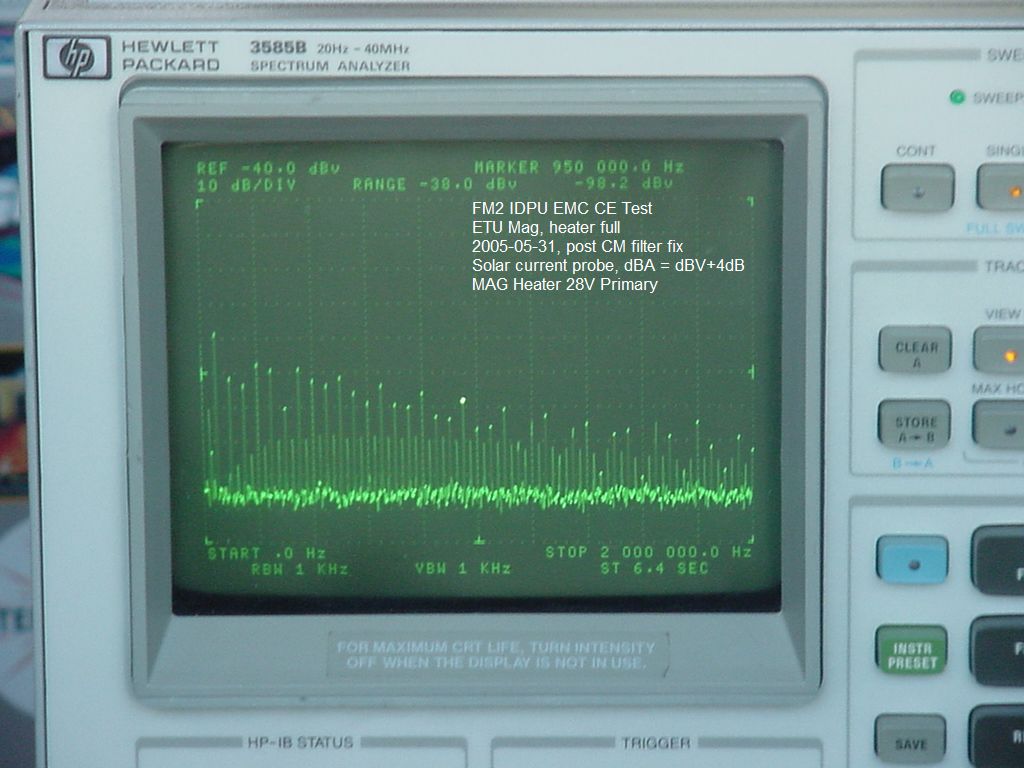Click the "START .0 Hz" readout

pyautogui.click(x=266, y=553)
